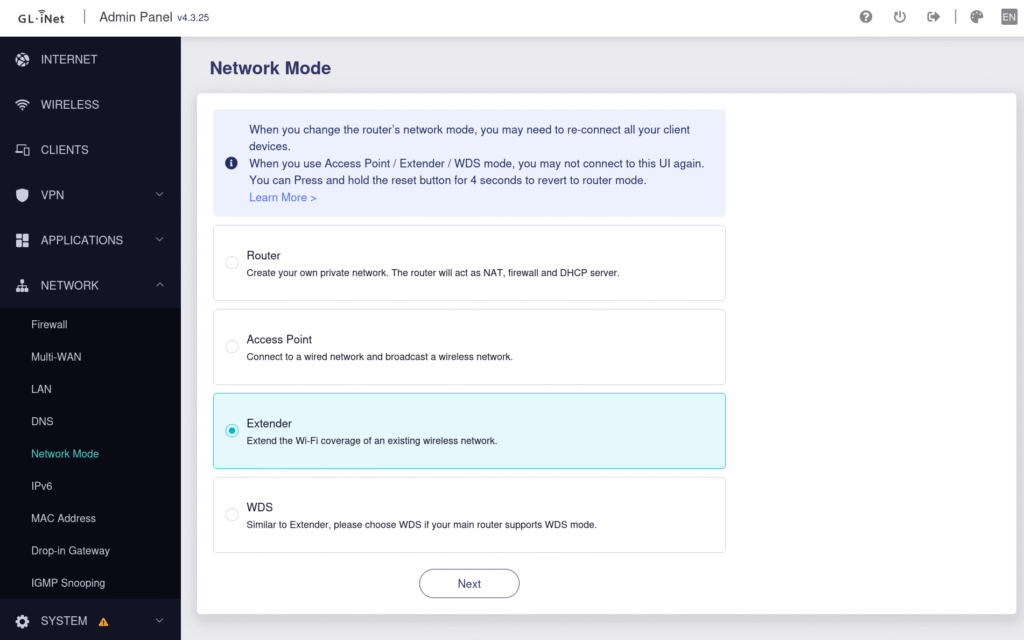Click the SYSTEM warning triangle icon
1024x640 pixels.
click(105, 620)
